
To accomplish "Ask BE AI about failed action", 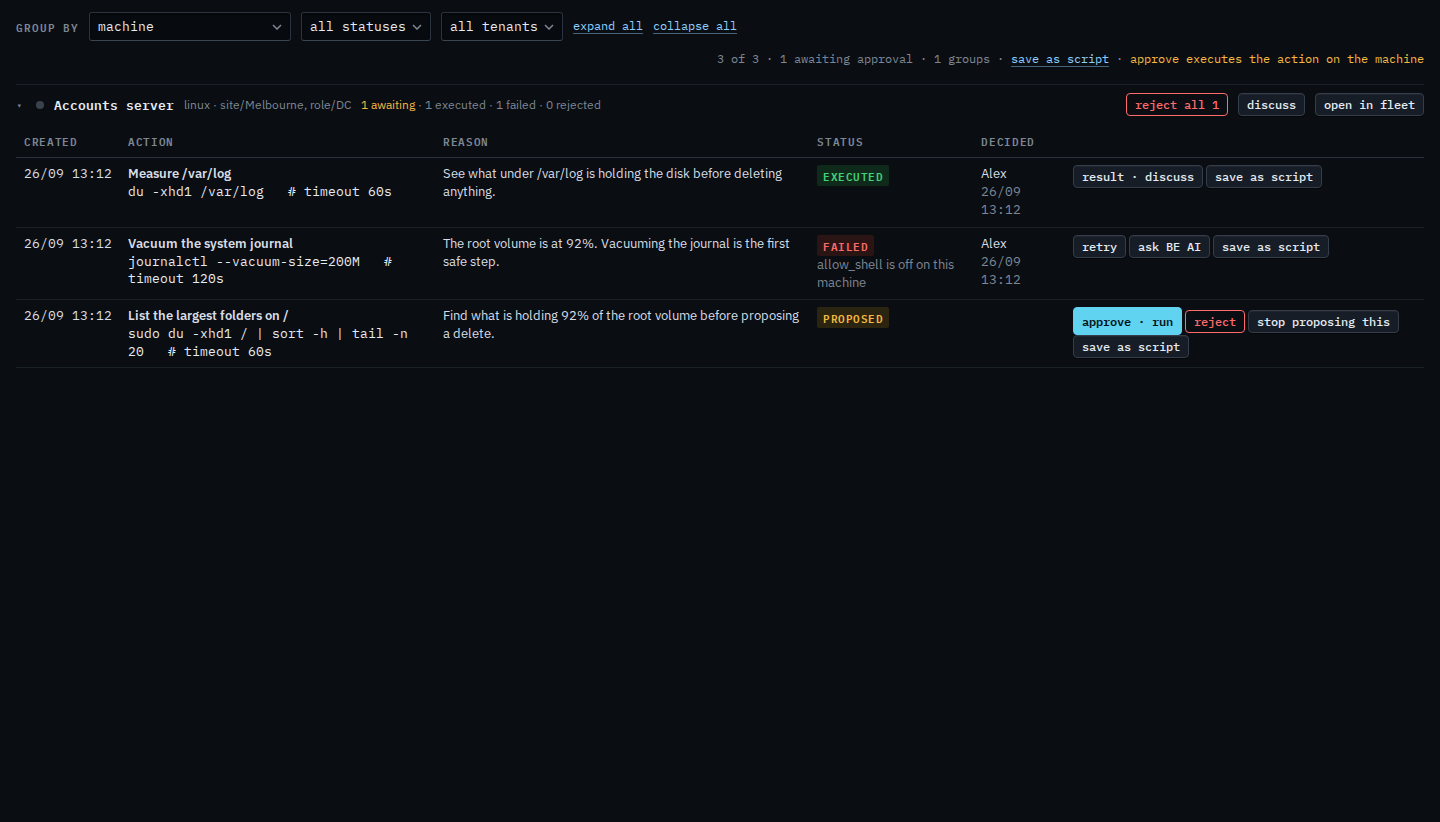I will pyautogui.click(x=1169, y=247).
